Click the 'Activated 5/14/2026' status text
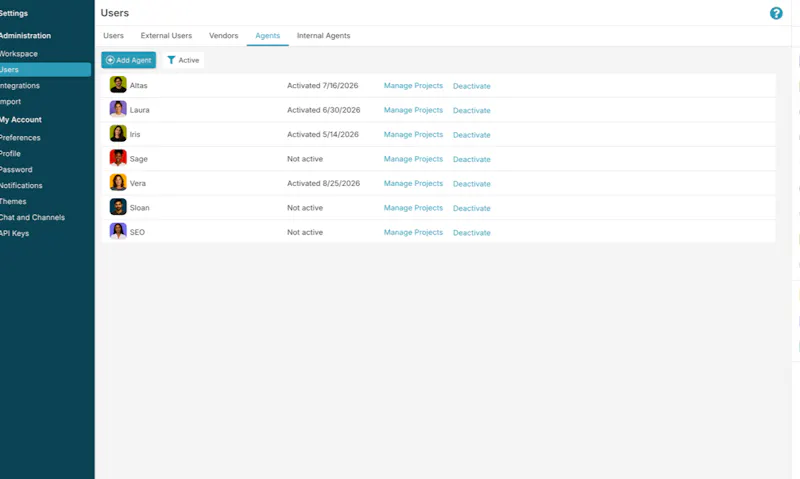 click(x=323, y=135)
